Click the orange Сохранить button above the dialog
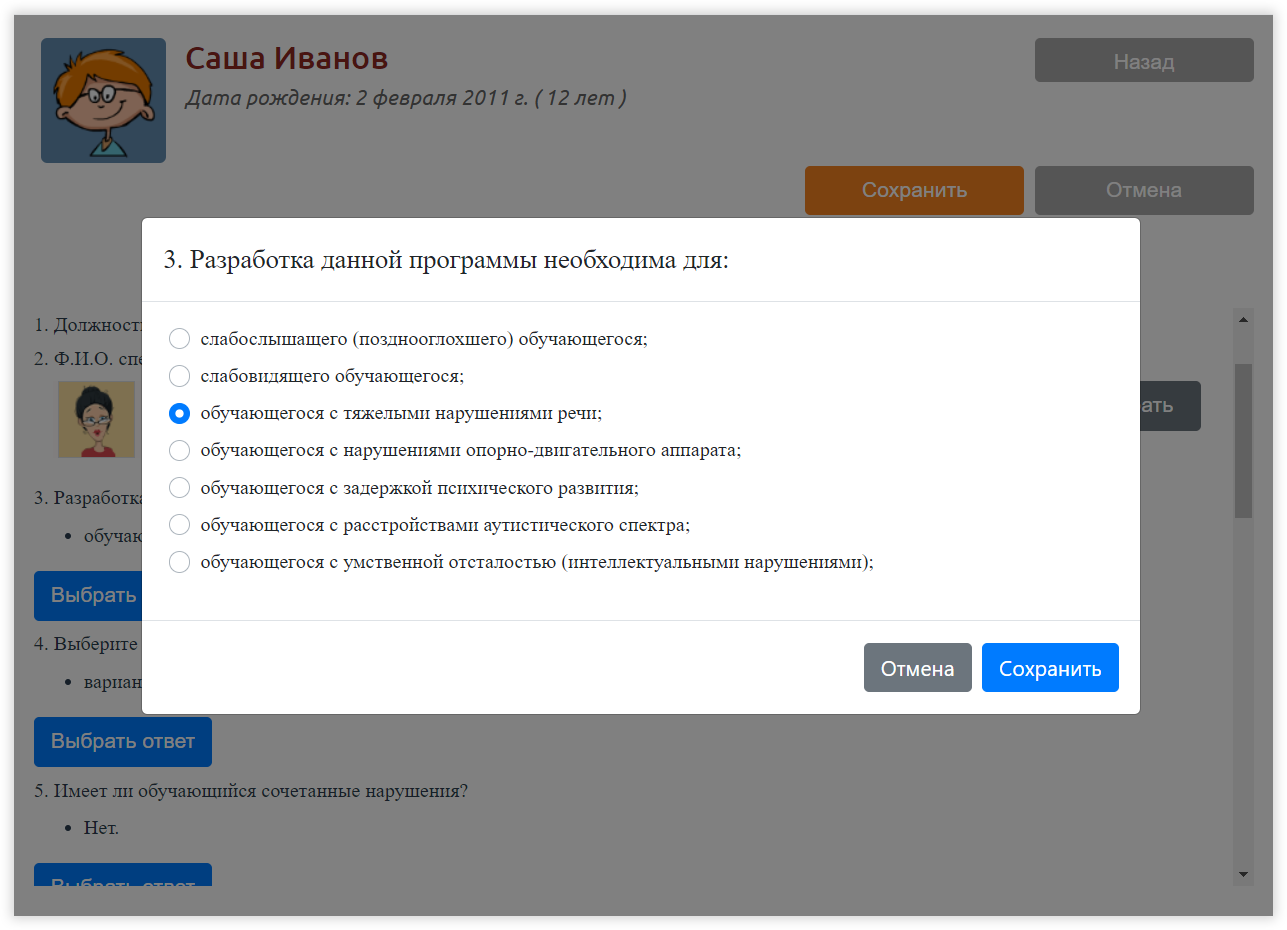Screen dimensions: 1287x930 click(913, 190)
